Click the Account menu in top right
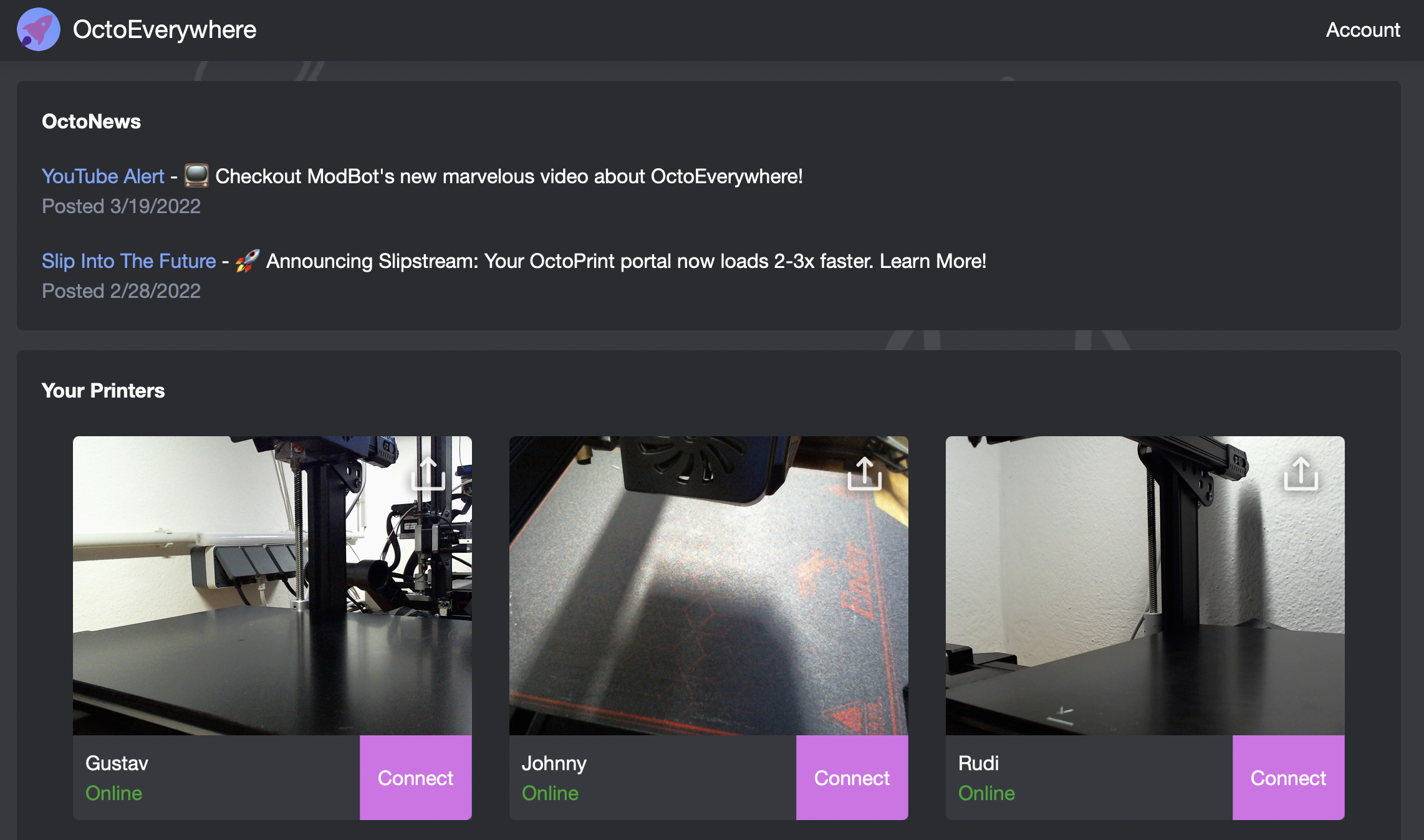Screen dimensions: 1424x840 1362,30
